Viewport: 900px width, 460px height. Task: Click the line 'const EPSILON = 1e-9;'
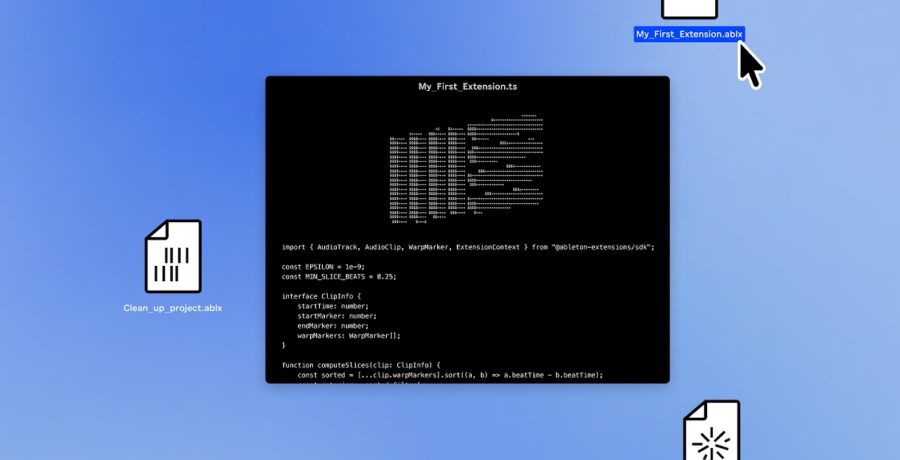click(x=323, y=267)
